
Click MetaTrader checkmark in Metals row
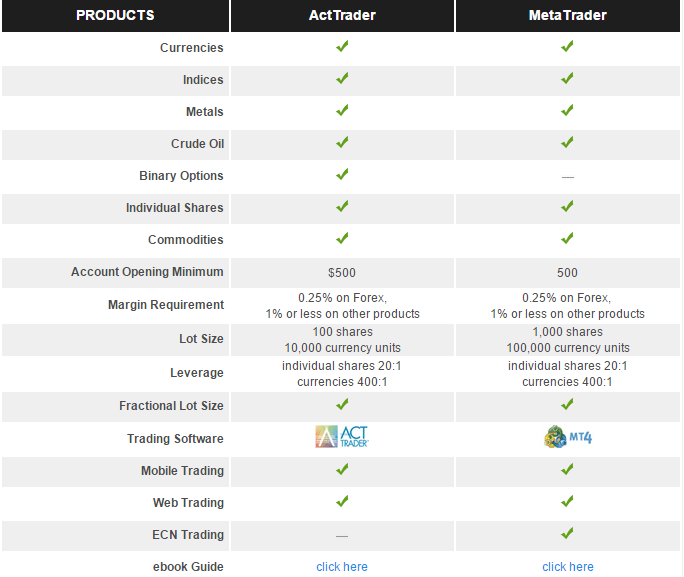(567, 110)
